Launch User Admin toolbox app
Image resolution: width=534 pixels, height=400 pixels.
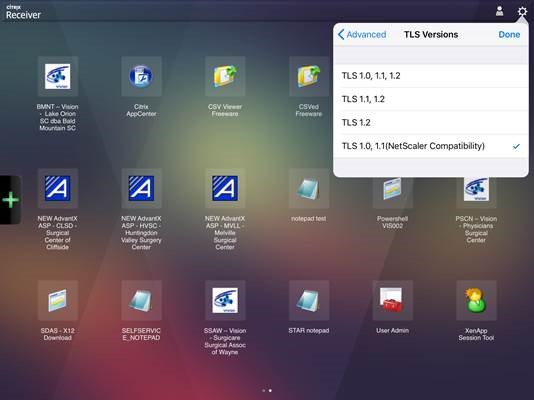[392, 300]
